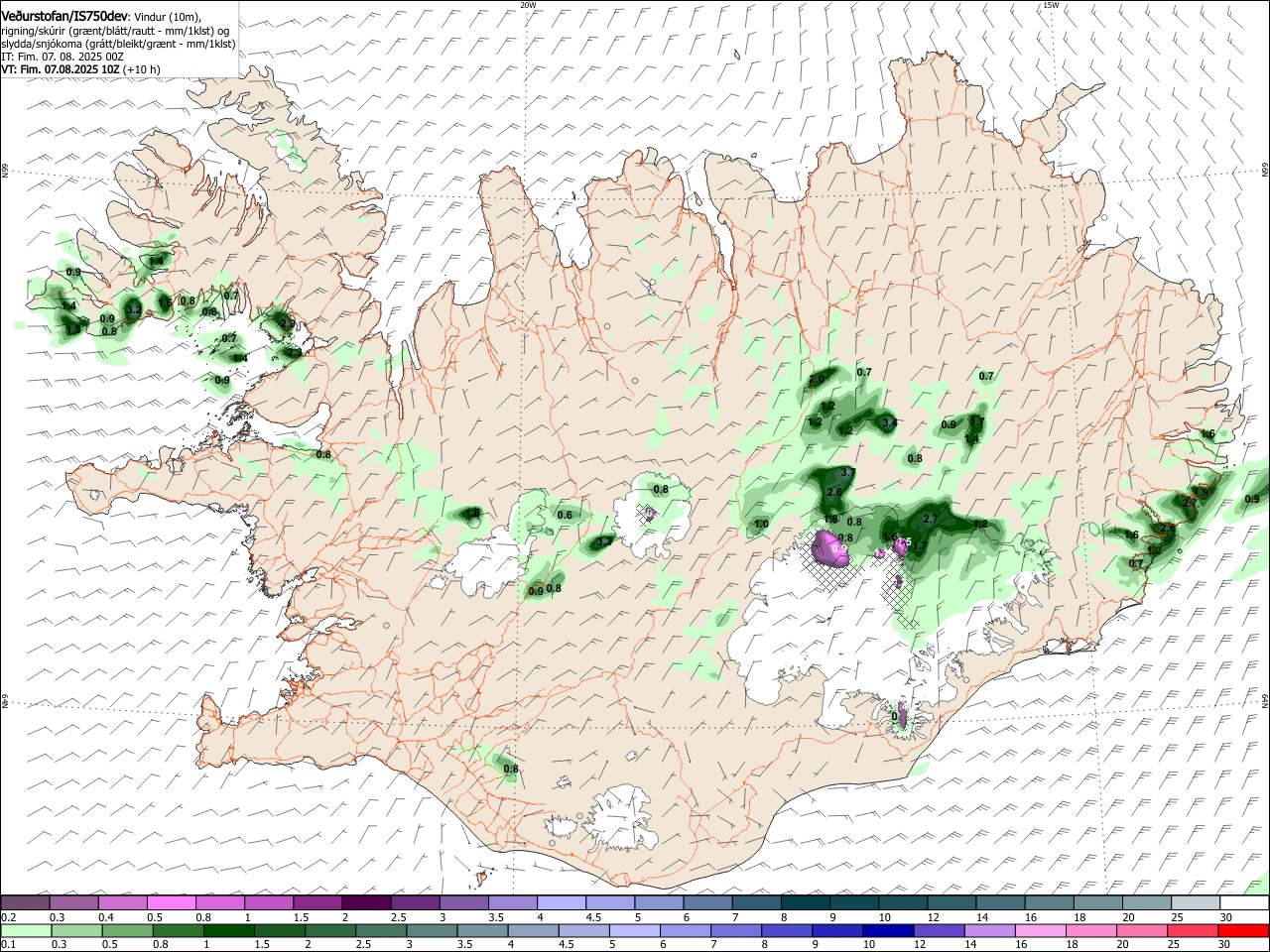Click the dark purple snow swatch starting at 2

pos(366,902)
